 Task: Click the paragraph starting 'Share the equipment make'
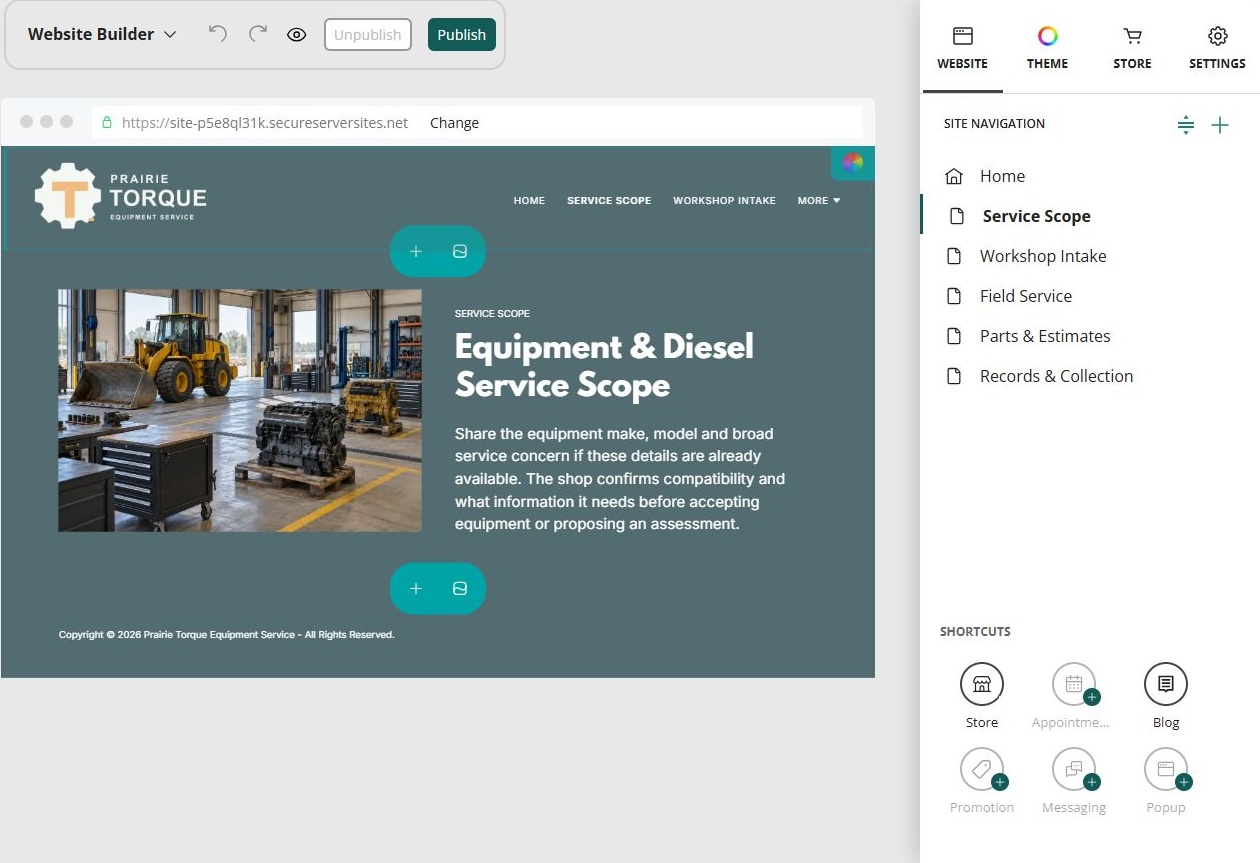[620, 479]
